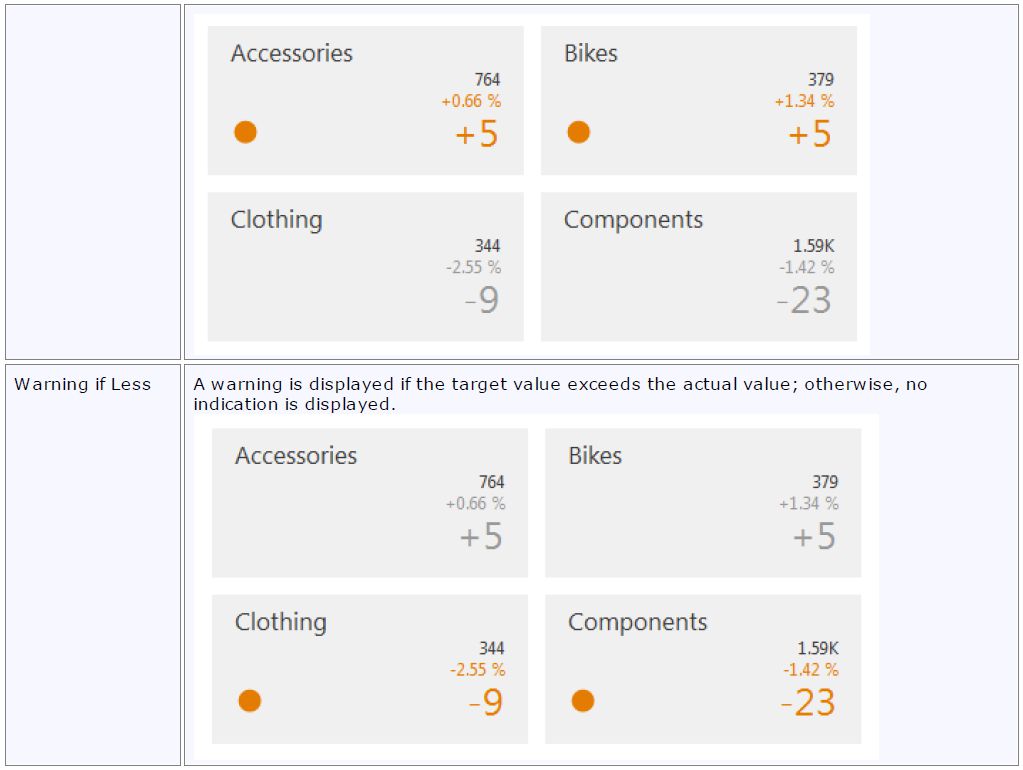1023x770 pixels.
Task: Click the Warning if Less row label
Action: point(82,384)
